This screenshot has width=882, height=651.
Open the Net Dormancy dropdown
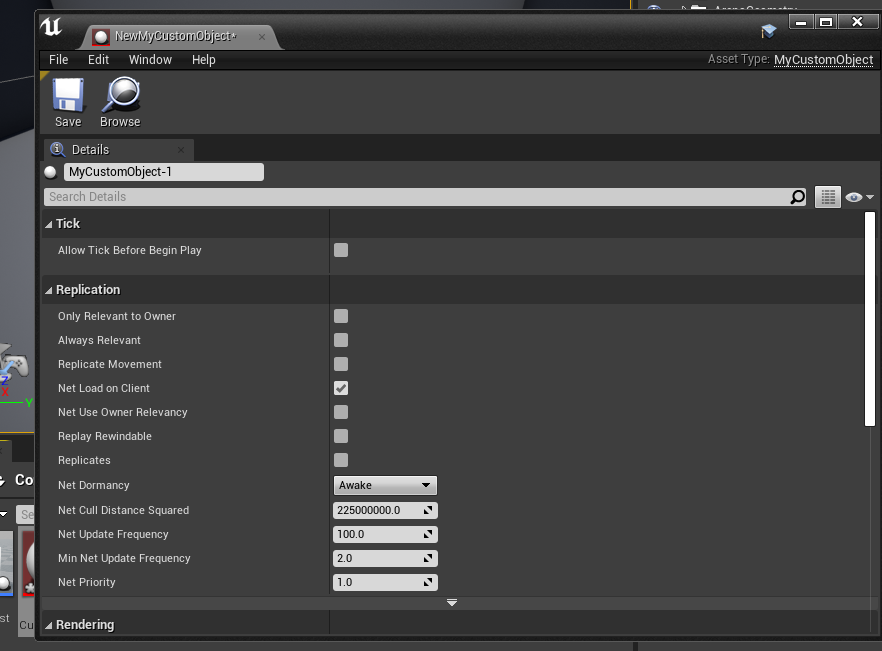[x=385, y=485]
